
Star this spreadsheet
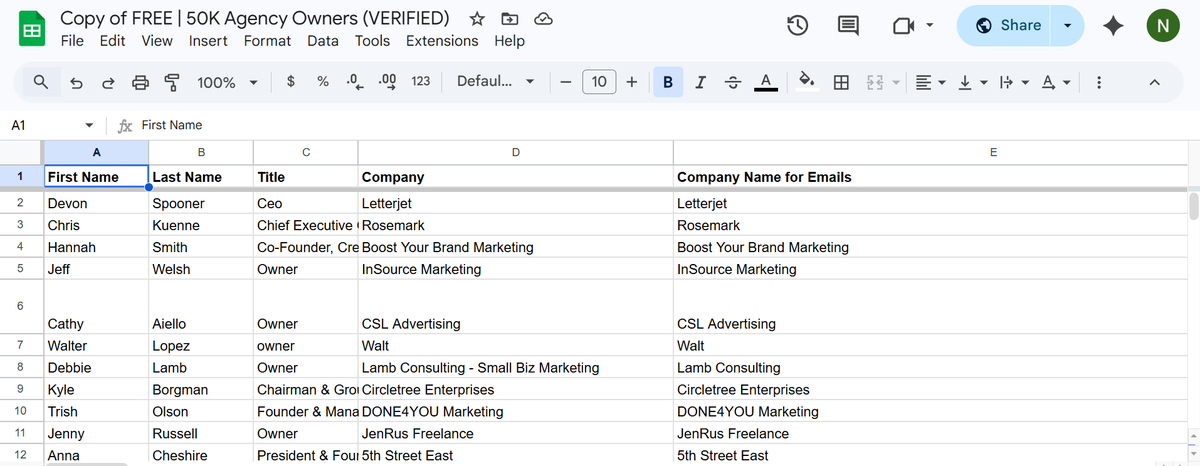point(478,19)
